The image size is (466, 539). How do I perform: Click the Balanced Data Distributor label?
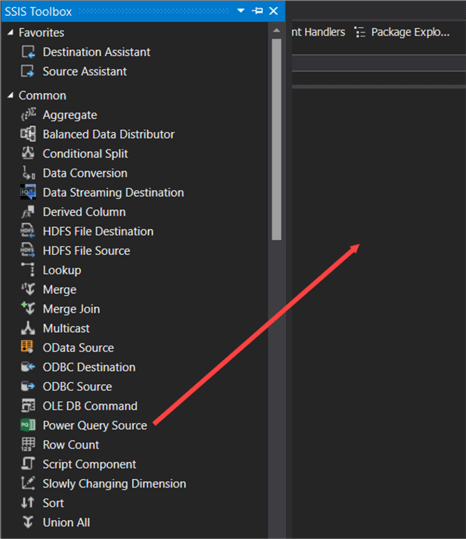click(x=109, y=134)
